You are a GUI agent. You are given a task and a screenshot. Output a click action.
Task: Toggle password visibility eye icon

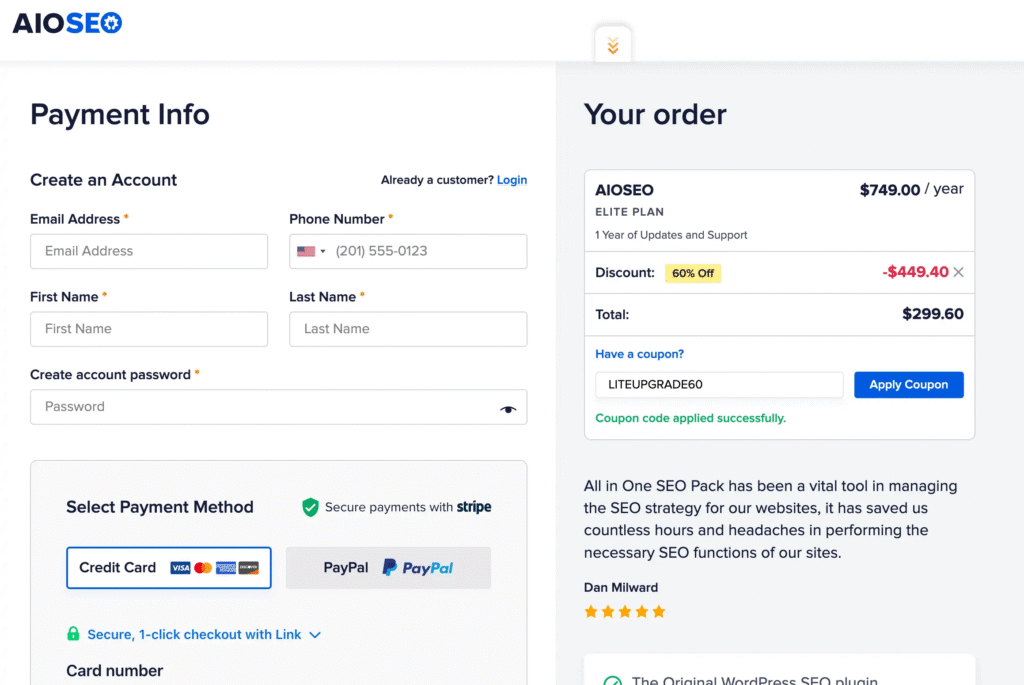(x=508, y=408)
